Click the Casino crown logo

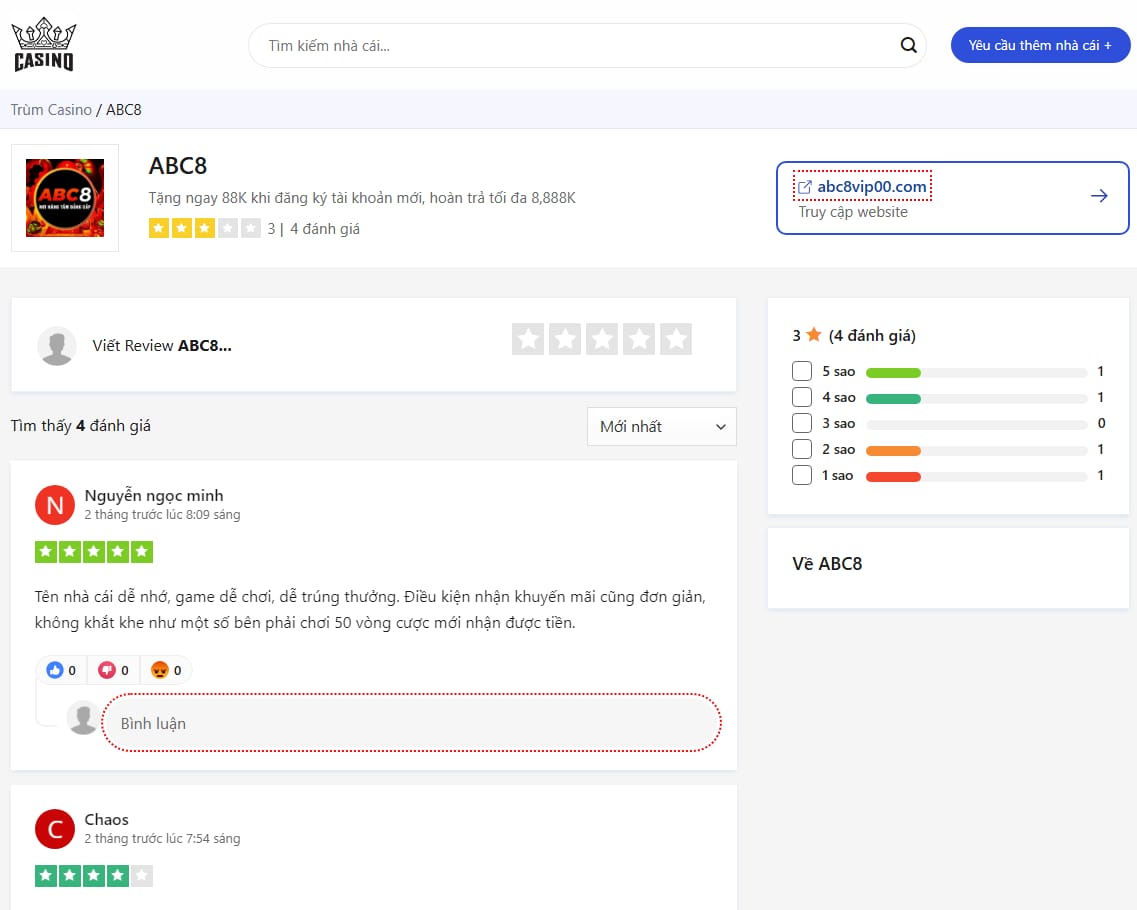point(44,44)
